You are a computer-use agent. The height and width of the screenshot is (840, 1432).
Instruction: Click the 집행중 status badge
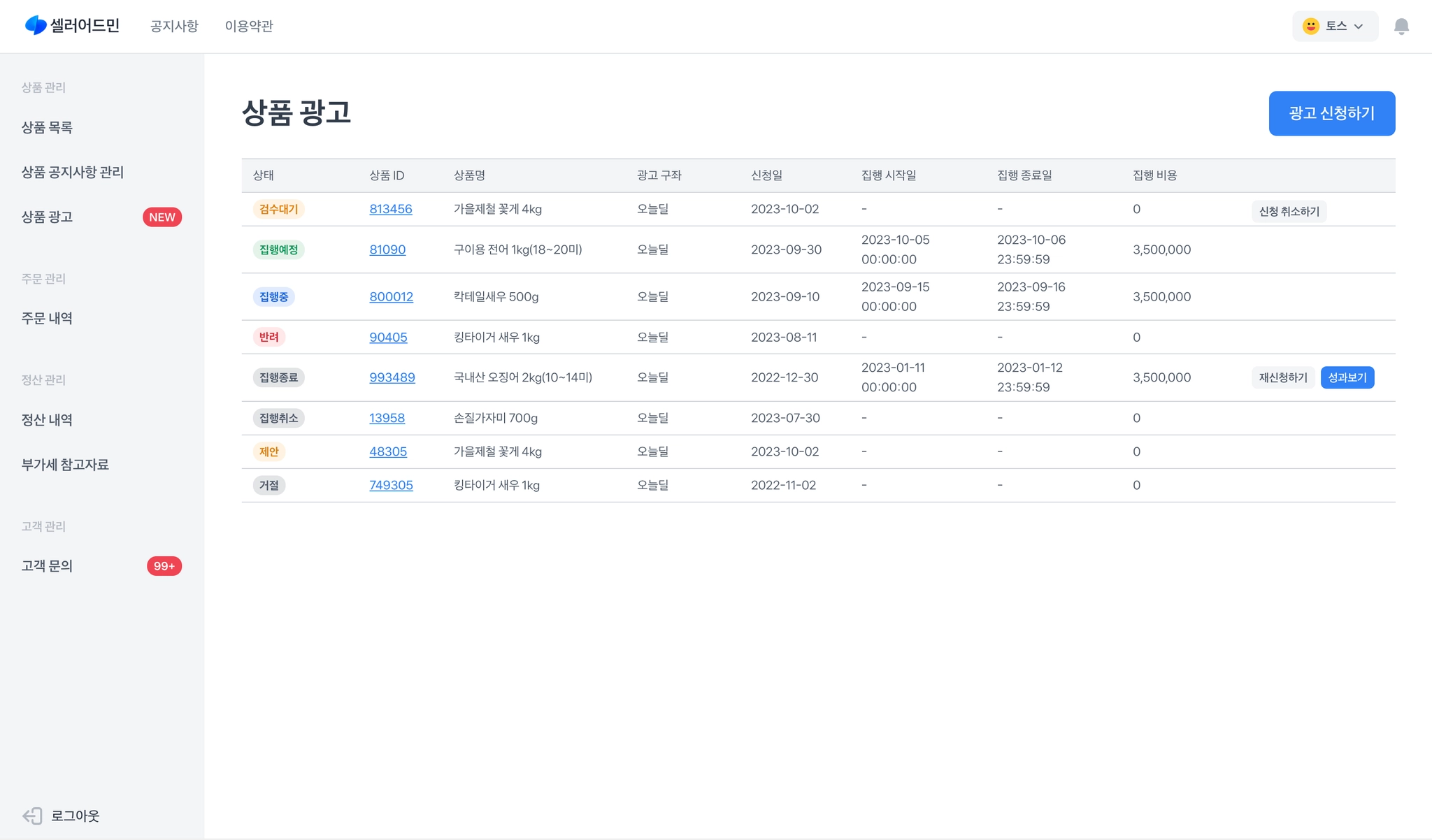click(273, 297)
